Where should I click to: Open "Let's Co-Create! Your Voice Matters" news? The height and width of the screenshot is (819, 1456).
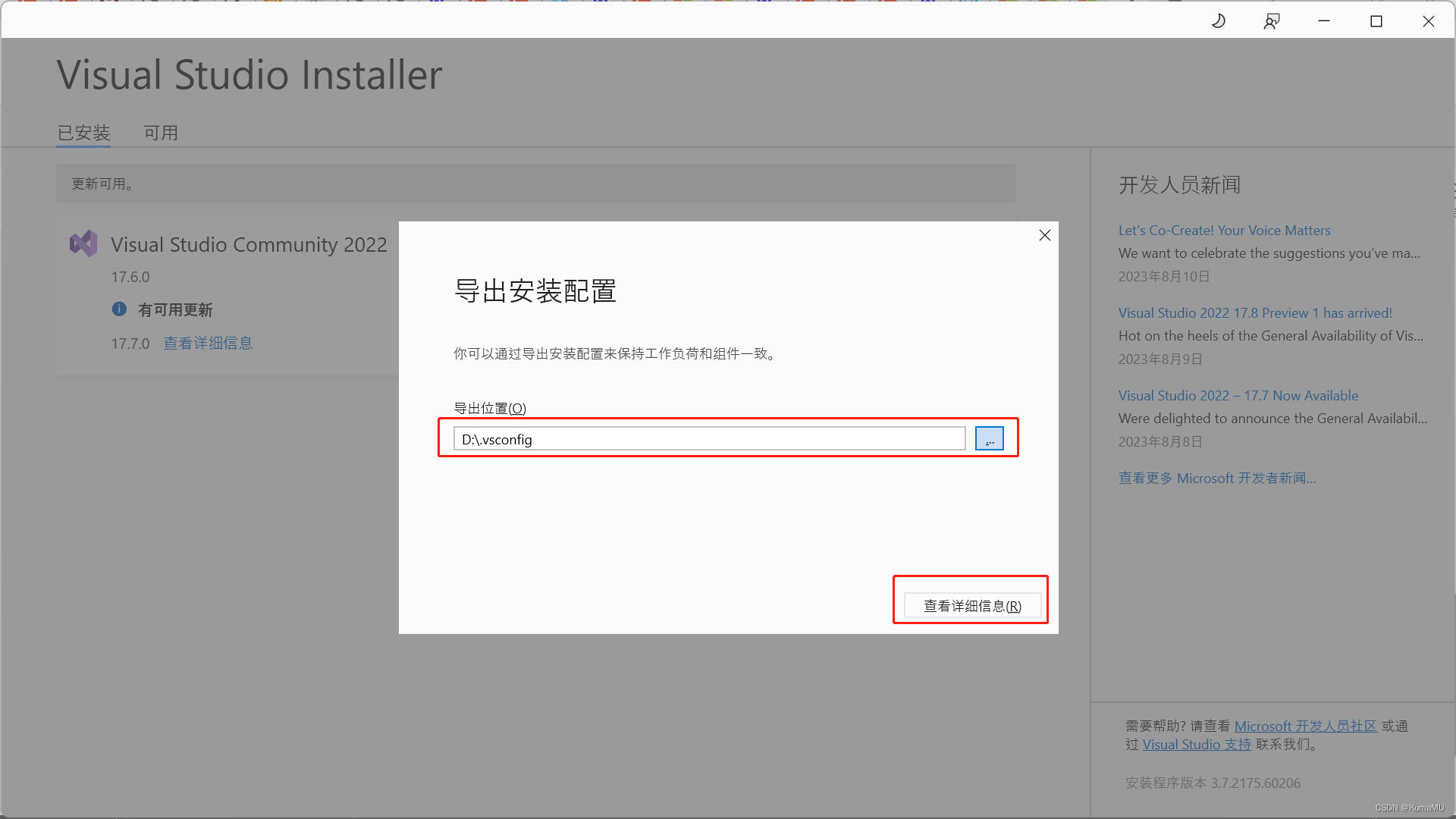tap(1224, 230)
